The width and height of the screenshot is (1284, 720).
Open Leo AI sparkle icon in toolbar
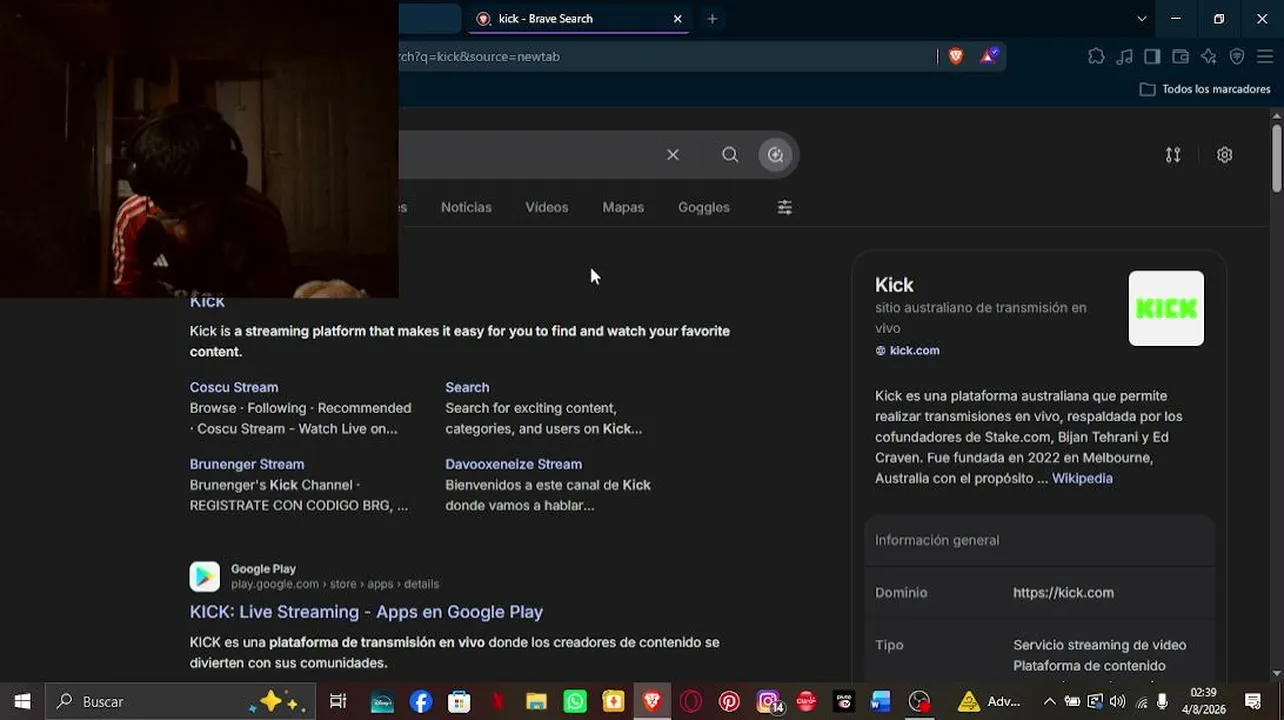[1209, 57]
